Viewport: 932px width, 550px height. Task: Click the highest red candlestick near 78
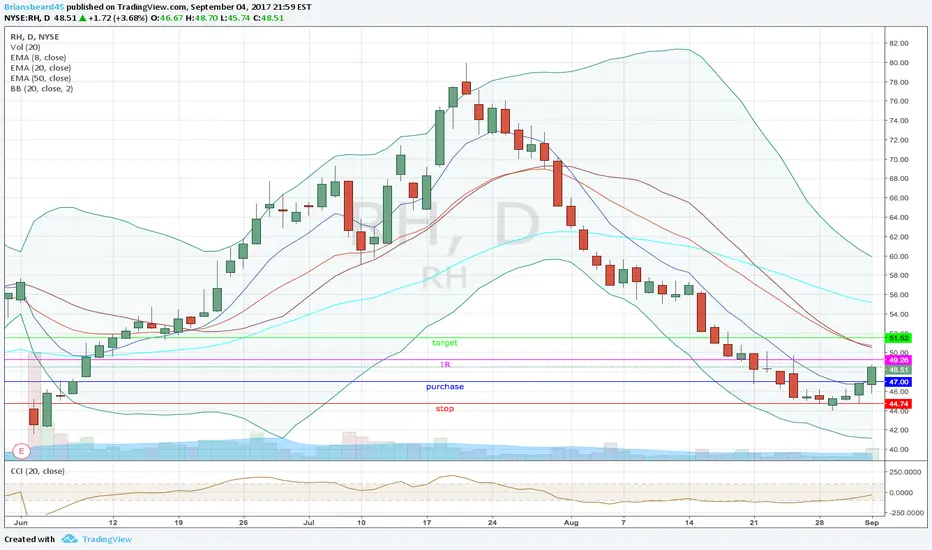click(466, 87)
